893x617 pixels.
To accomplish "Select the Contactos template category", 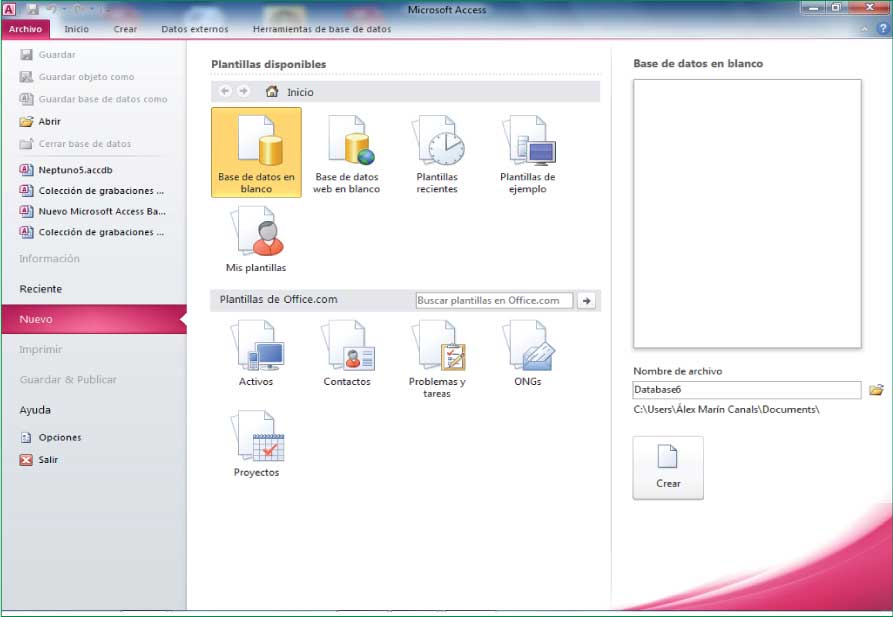I will point(347,353).
